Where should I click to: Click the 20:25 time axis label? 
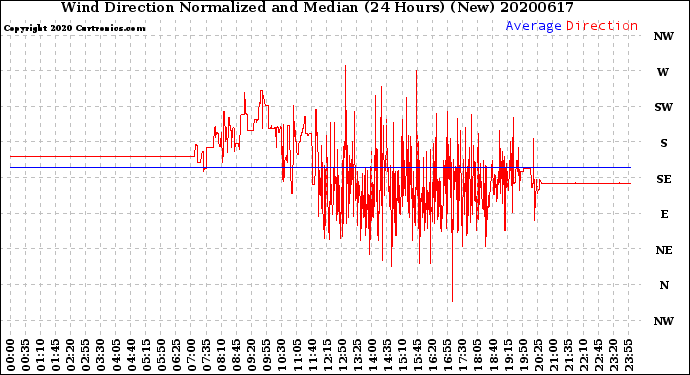click(x=538, y=355)
